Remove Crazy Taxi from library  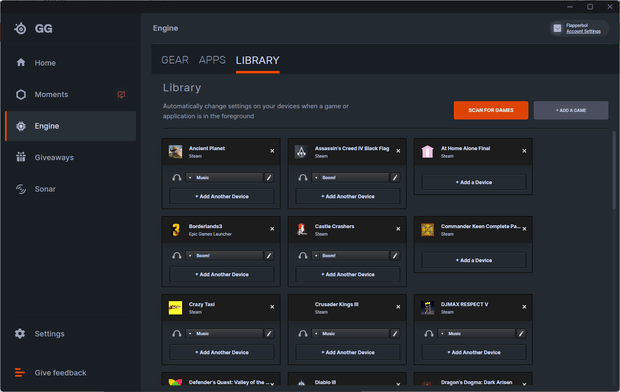(272, 307)
